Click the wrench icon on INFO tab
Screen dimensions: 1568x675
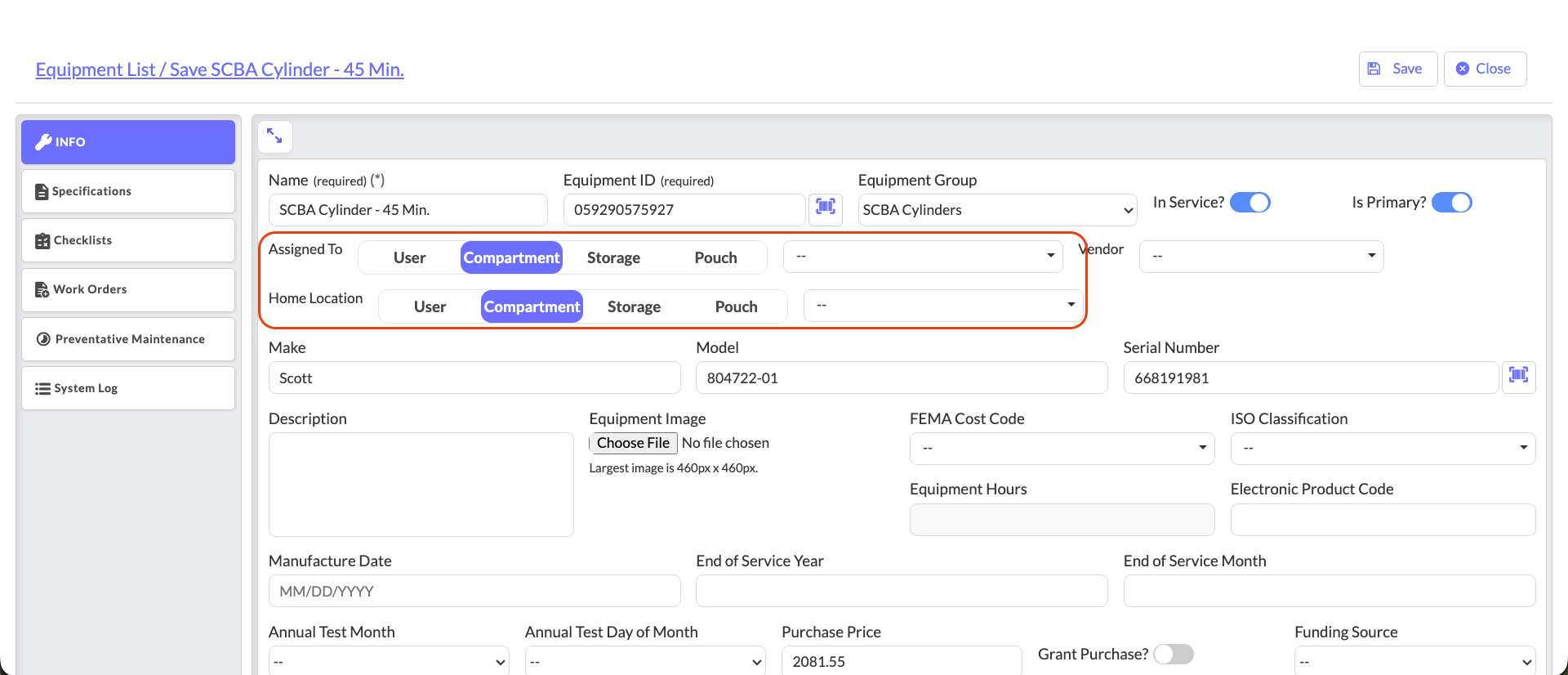tap(44, 142)
